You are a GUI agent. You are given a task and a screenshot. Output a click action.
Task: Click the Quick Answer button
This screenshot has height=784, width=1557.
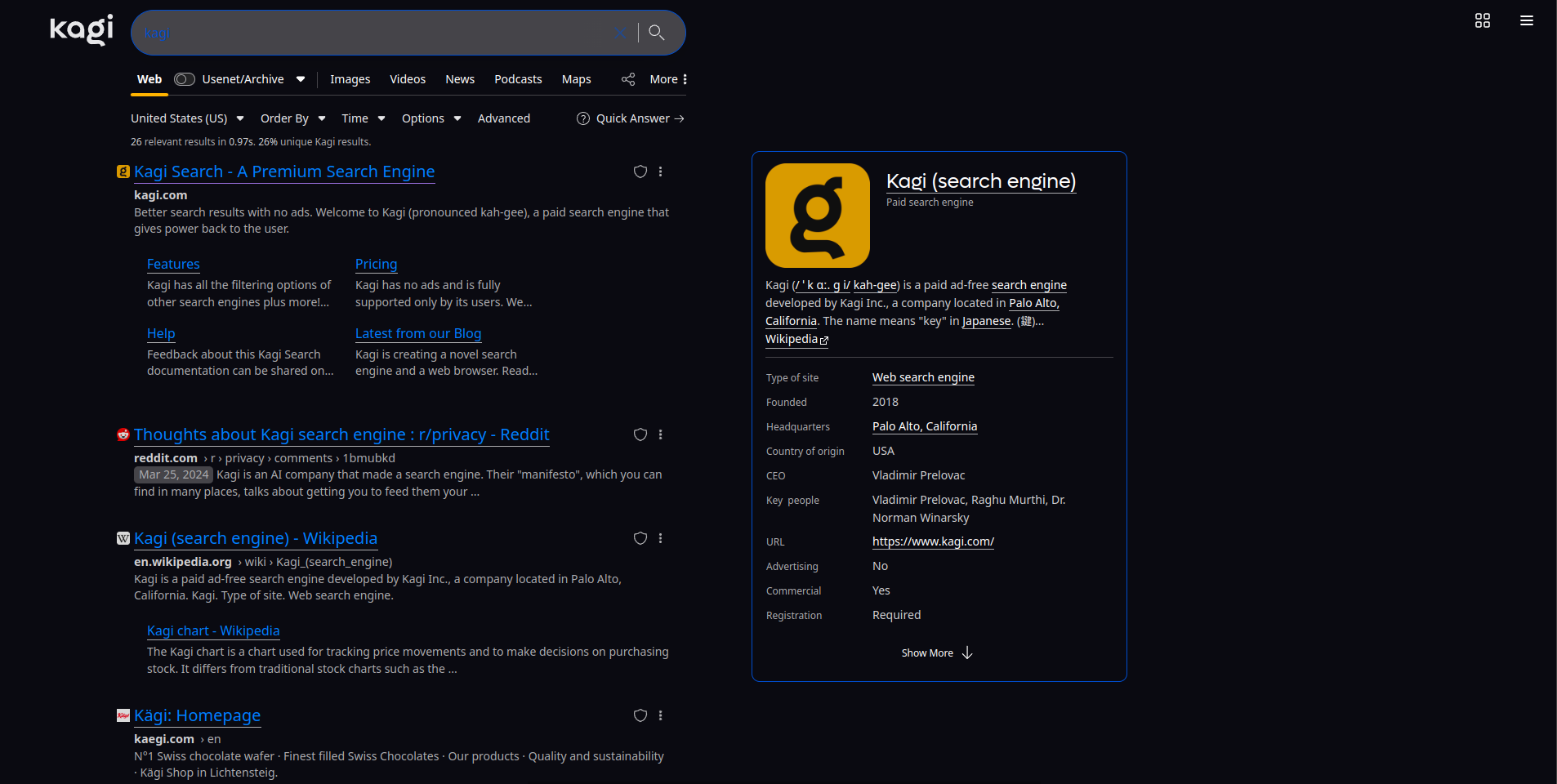(631, 118)
